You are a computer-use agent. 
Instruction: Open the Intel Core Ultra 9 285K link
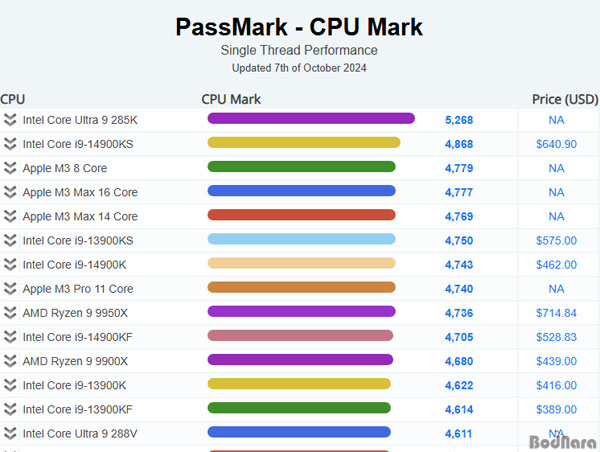(80, 120)
